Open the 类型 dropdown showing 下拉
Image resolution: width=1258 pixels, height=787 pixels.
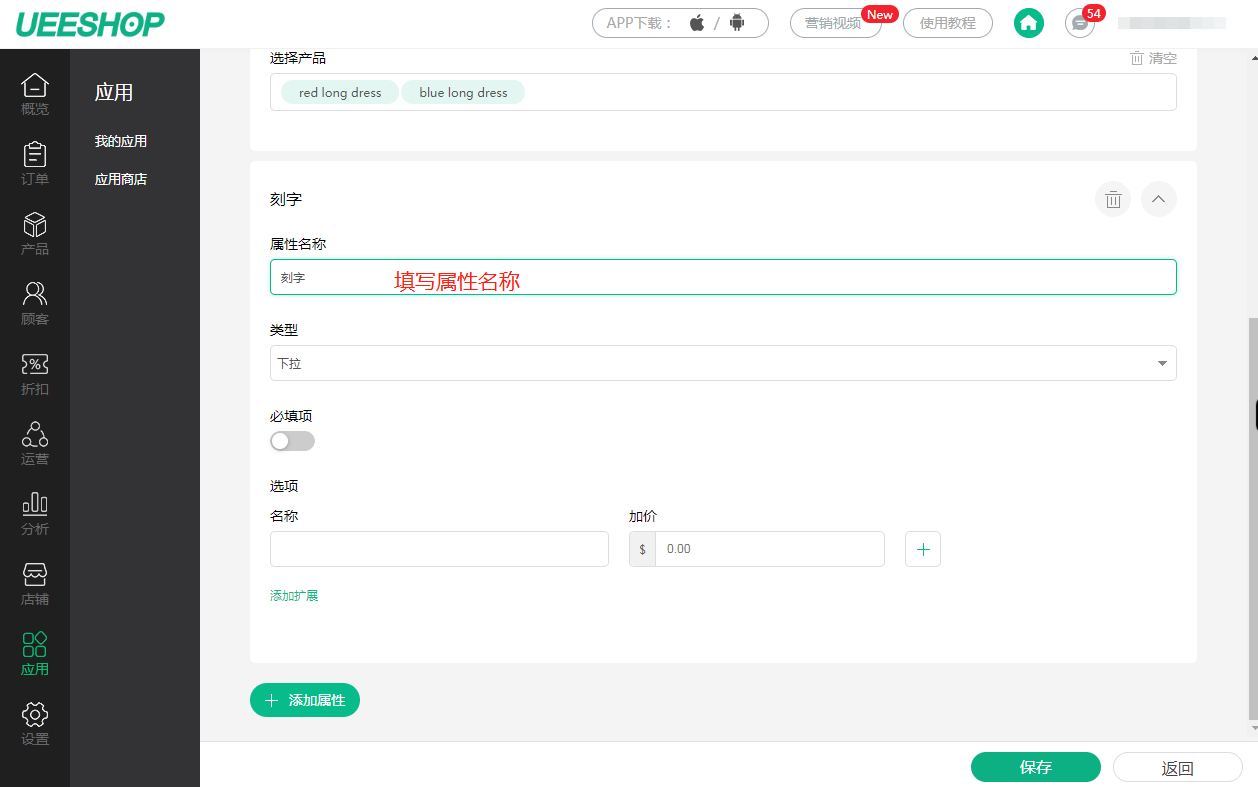point(723,363)
